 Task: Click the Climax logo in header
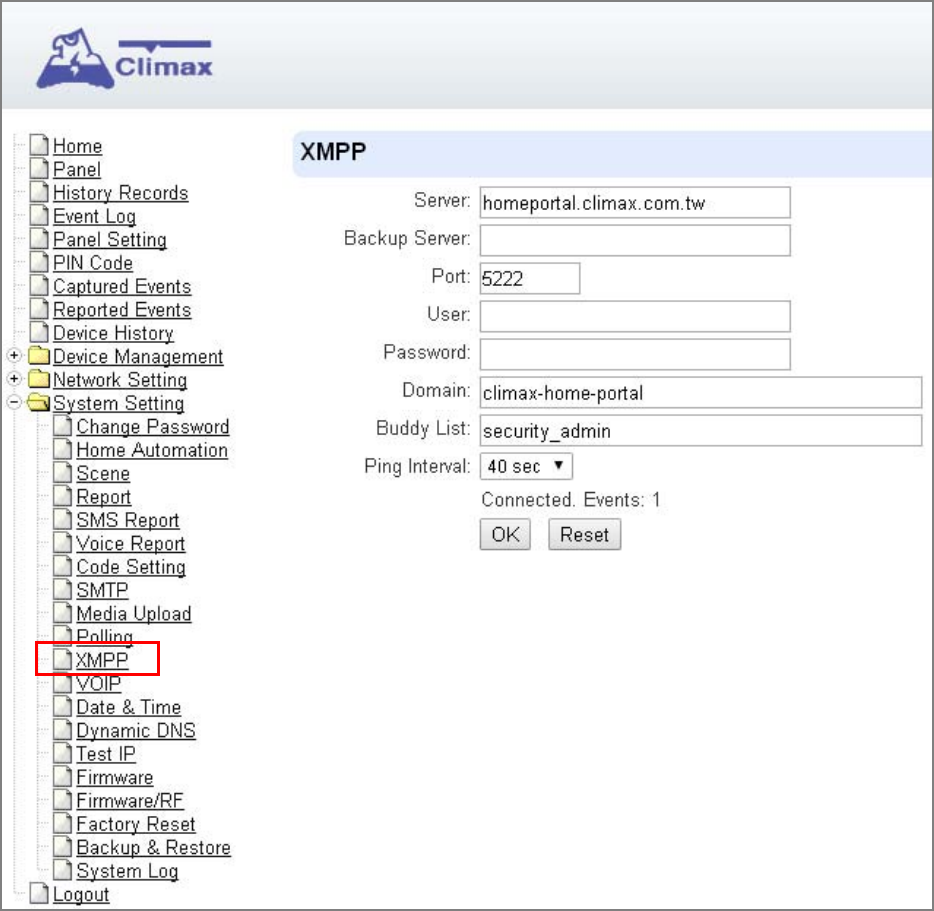(124, 60)
